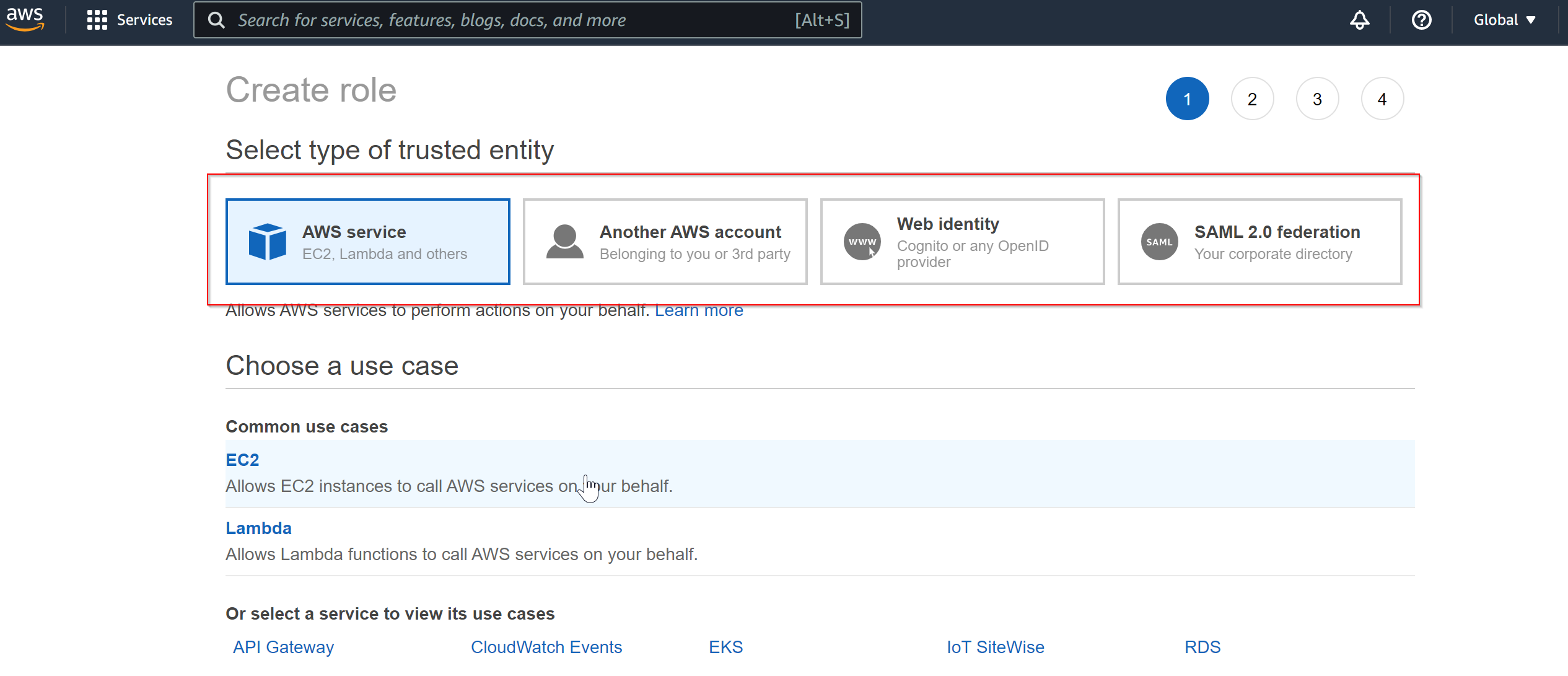
Task: Select the API Gateway service
Action: 283,647
